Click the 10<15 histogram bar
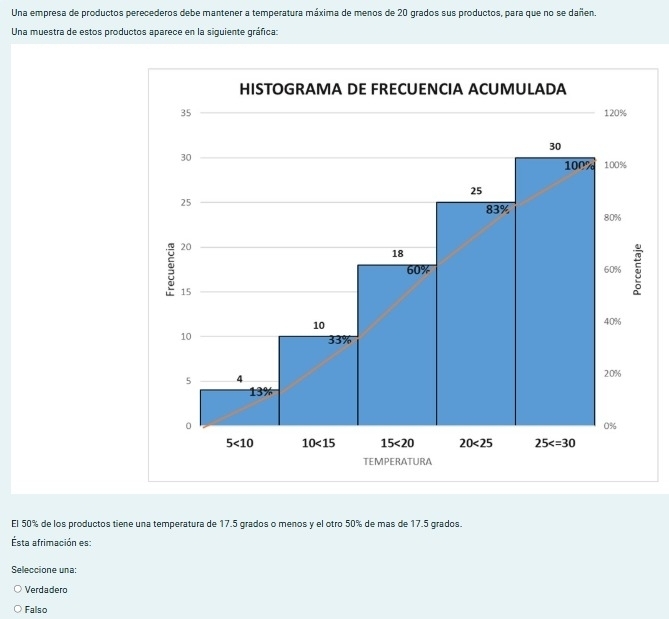The image size is (669, 619). pos(318,385)
